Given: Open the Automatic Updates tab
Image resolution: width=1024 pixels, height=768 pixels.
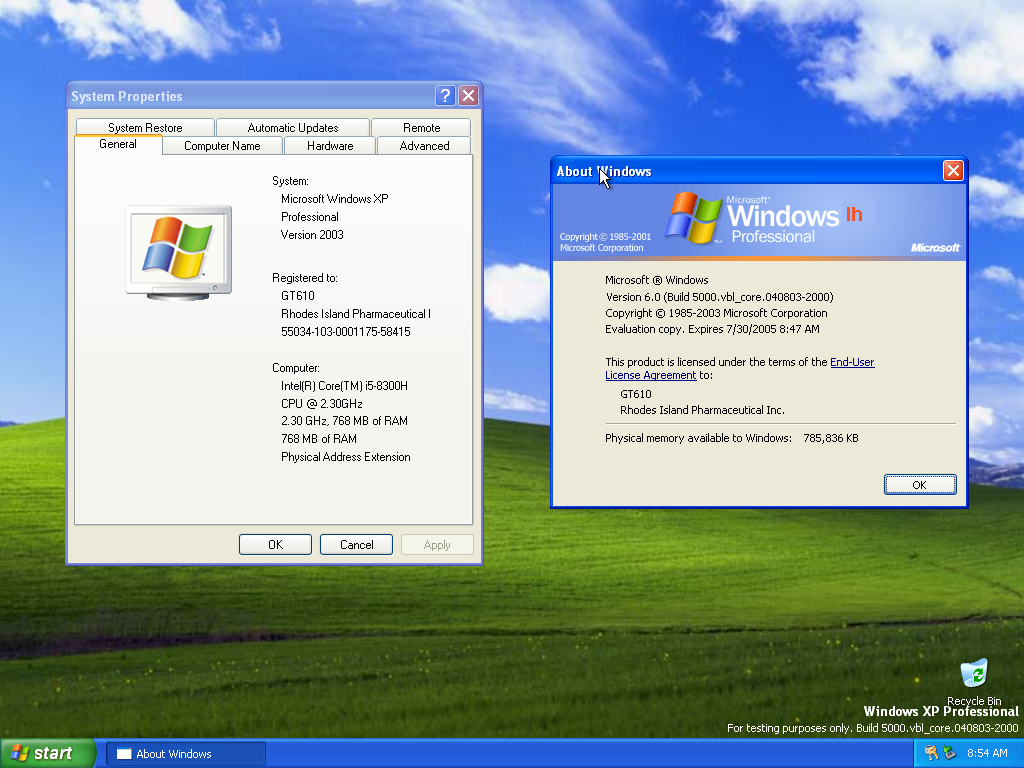Looking at the screenshot, I should (x=293, y=128).
